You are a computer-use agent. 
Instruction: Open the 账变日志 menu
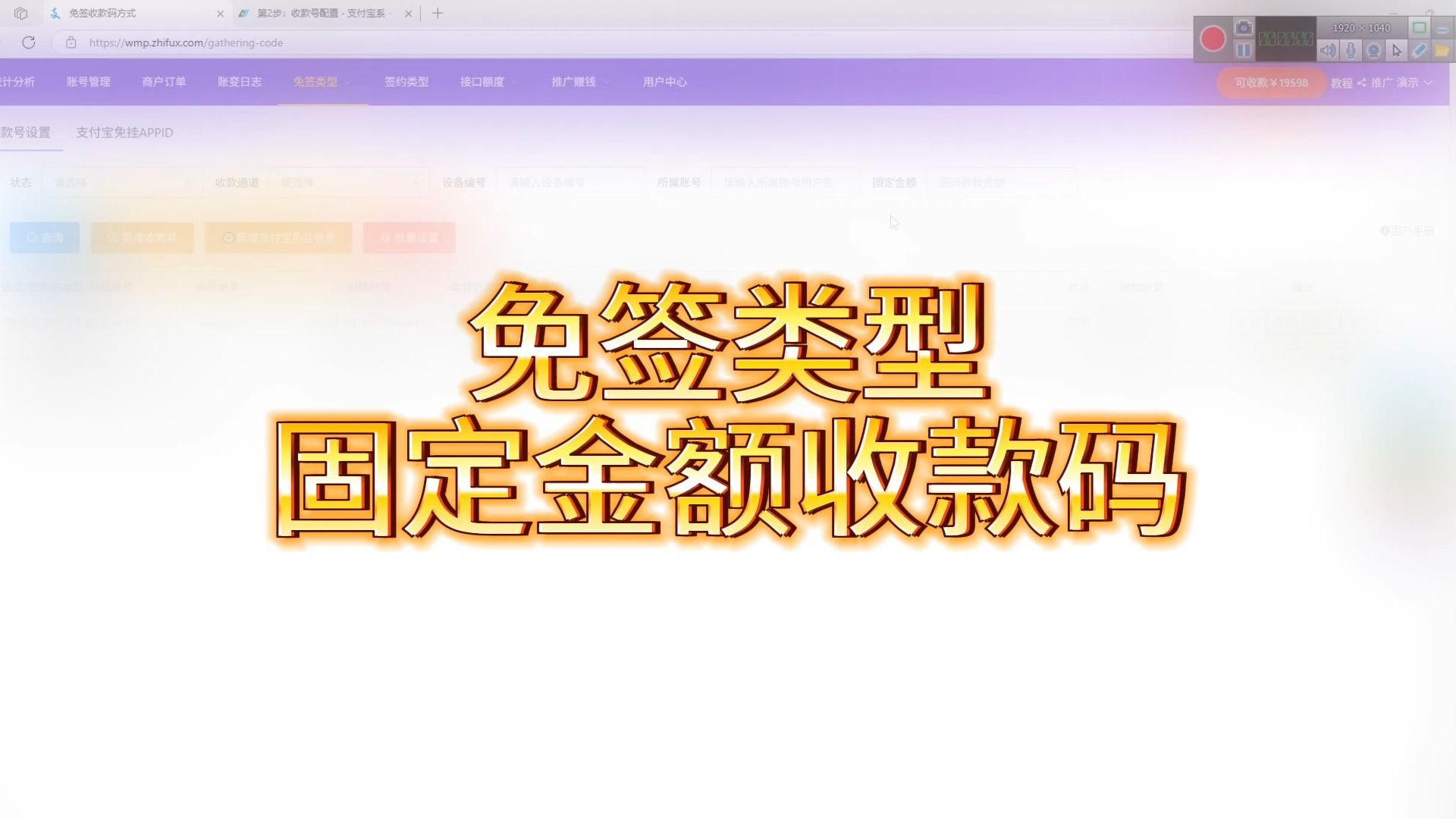[x=240, y=82]
